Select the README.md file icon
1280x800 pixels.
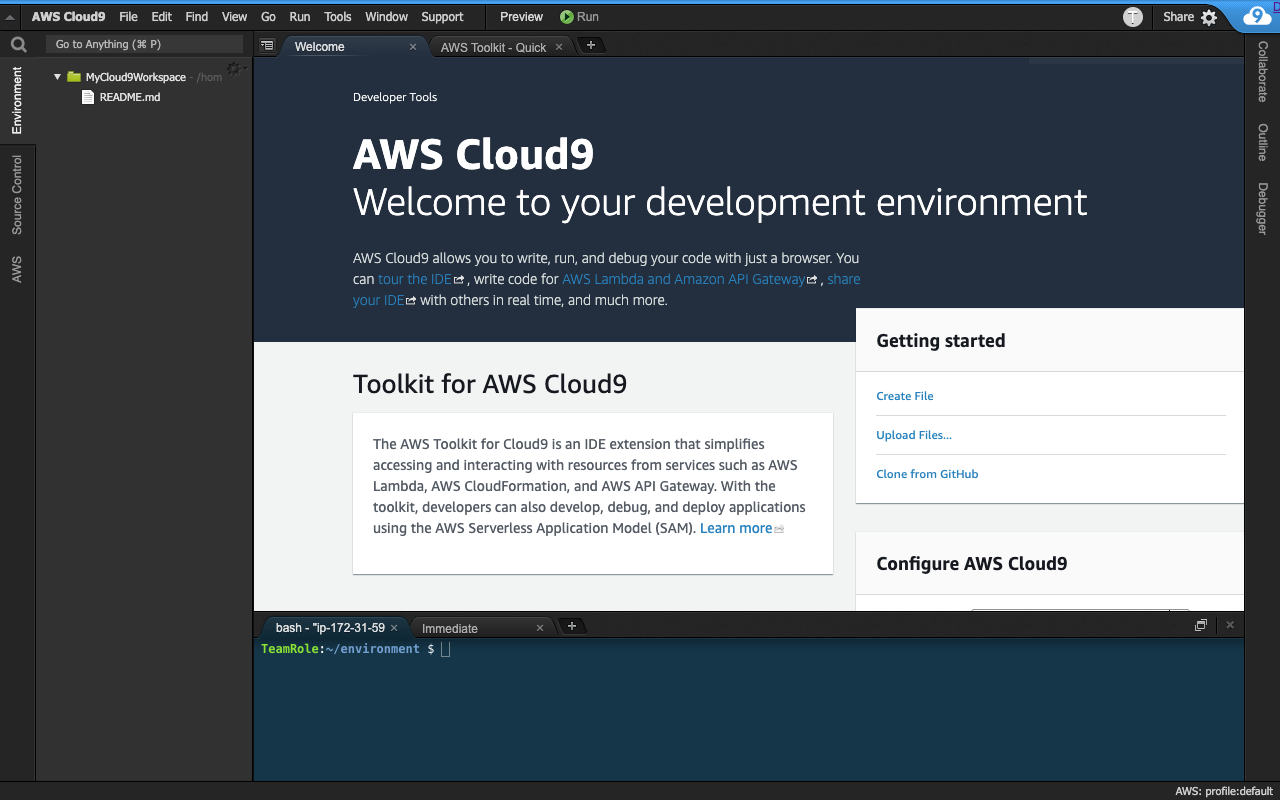88,97
